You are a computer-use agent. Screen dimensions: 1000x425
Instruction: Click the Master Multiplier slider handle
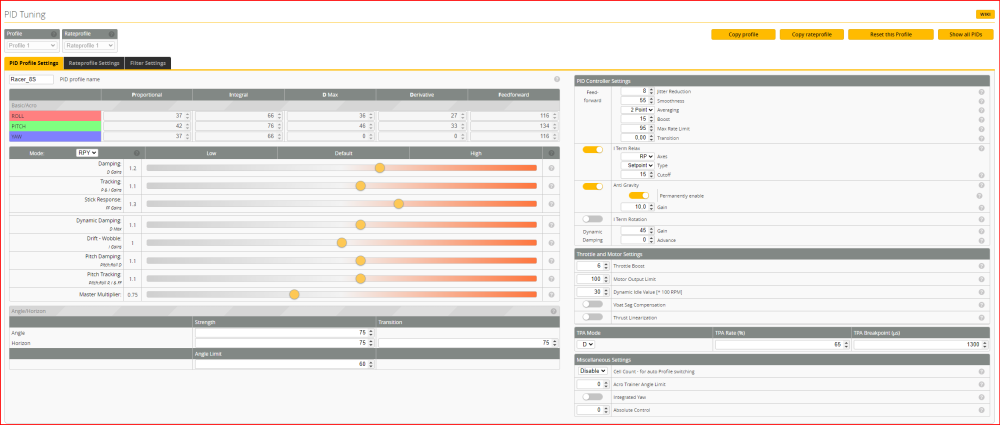(x=294, y=294)
